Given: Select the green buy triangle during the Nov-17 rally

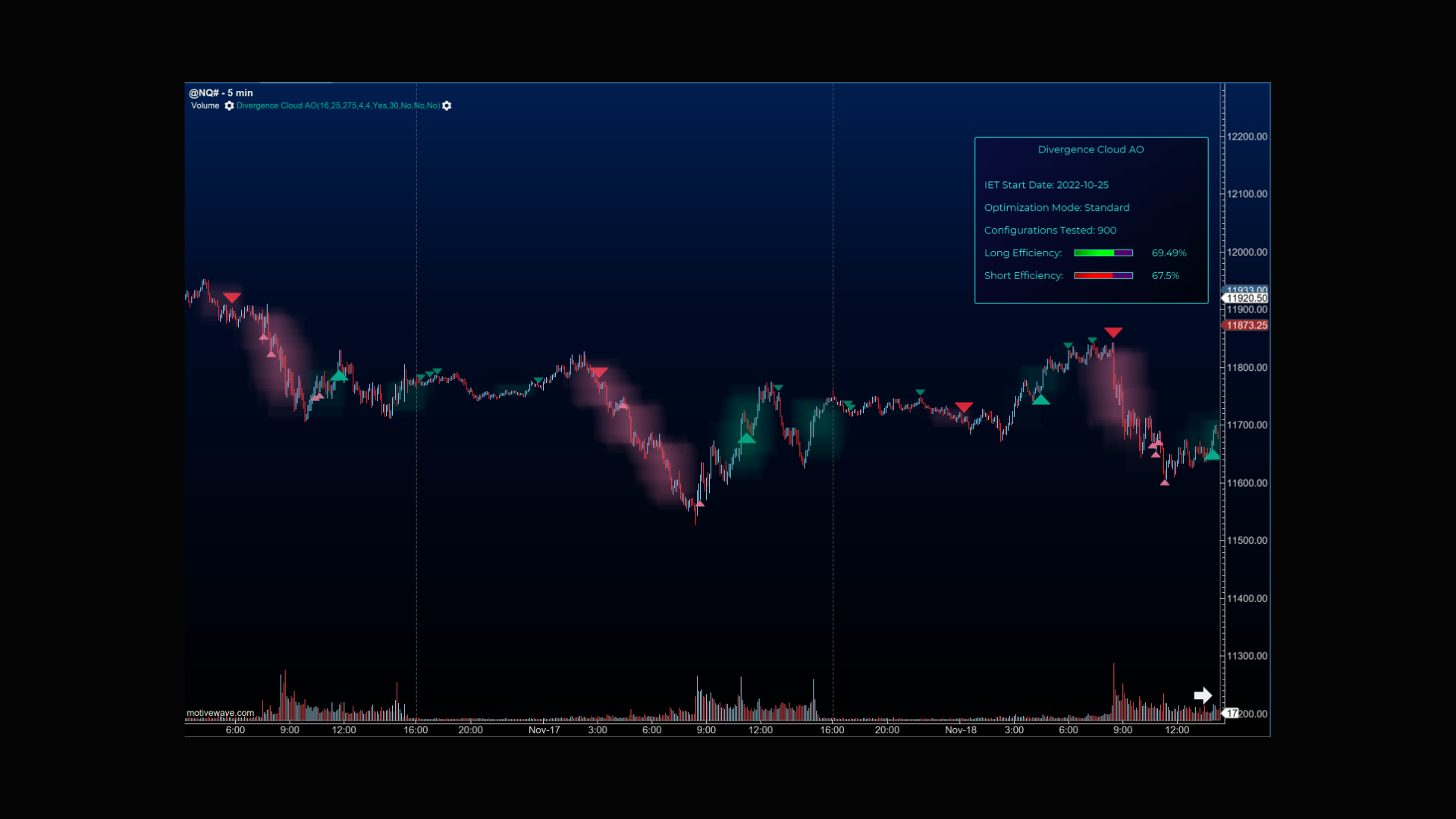Looking at the screenshot, I should click(746, 438).
